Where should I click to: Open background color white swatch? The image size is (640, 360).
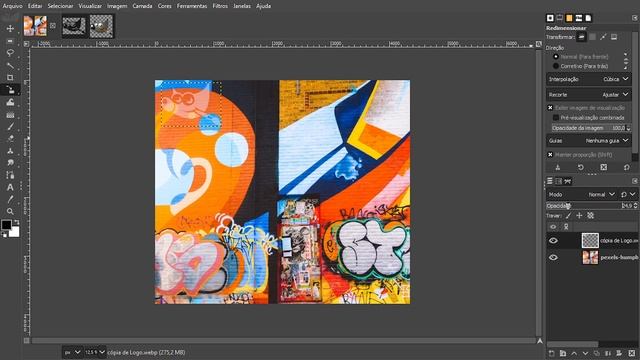[15, 233]
